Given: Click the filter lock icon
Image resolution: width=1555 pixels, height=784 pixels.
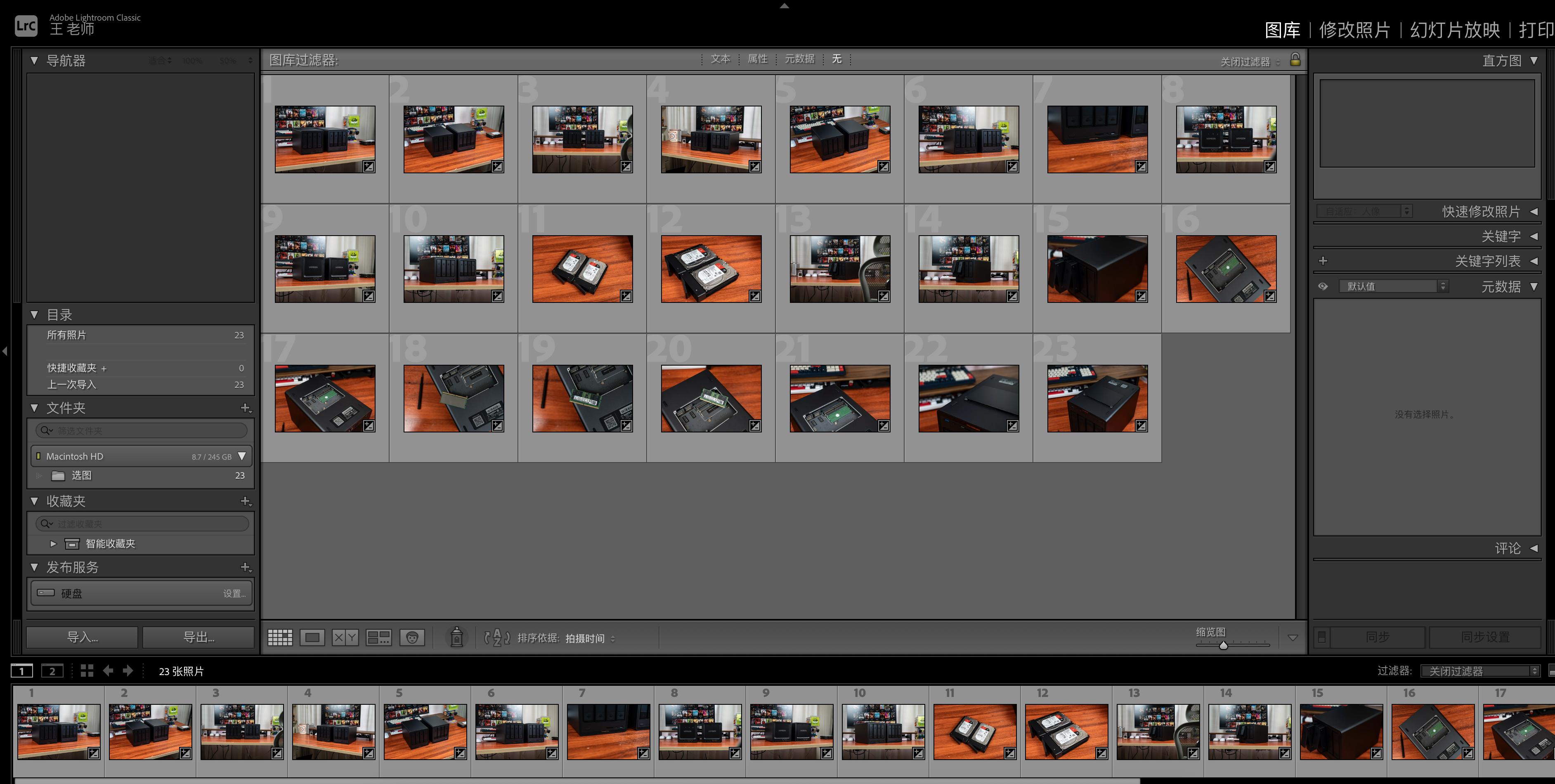Looking at the screenshot, I should click(1295, 59).
